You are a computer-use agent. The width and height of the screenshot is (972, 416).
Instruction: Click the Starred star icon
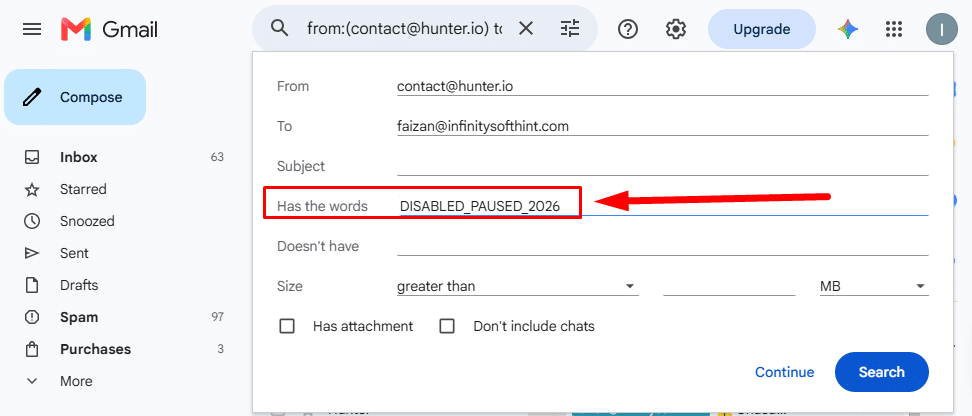coord(32,189)
